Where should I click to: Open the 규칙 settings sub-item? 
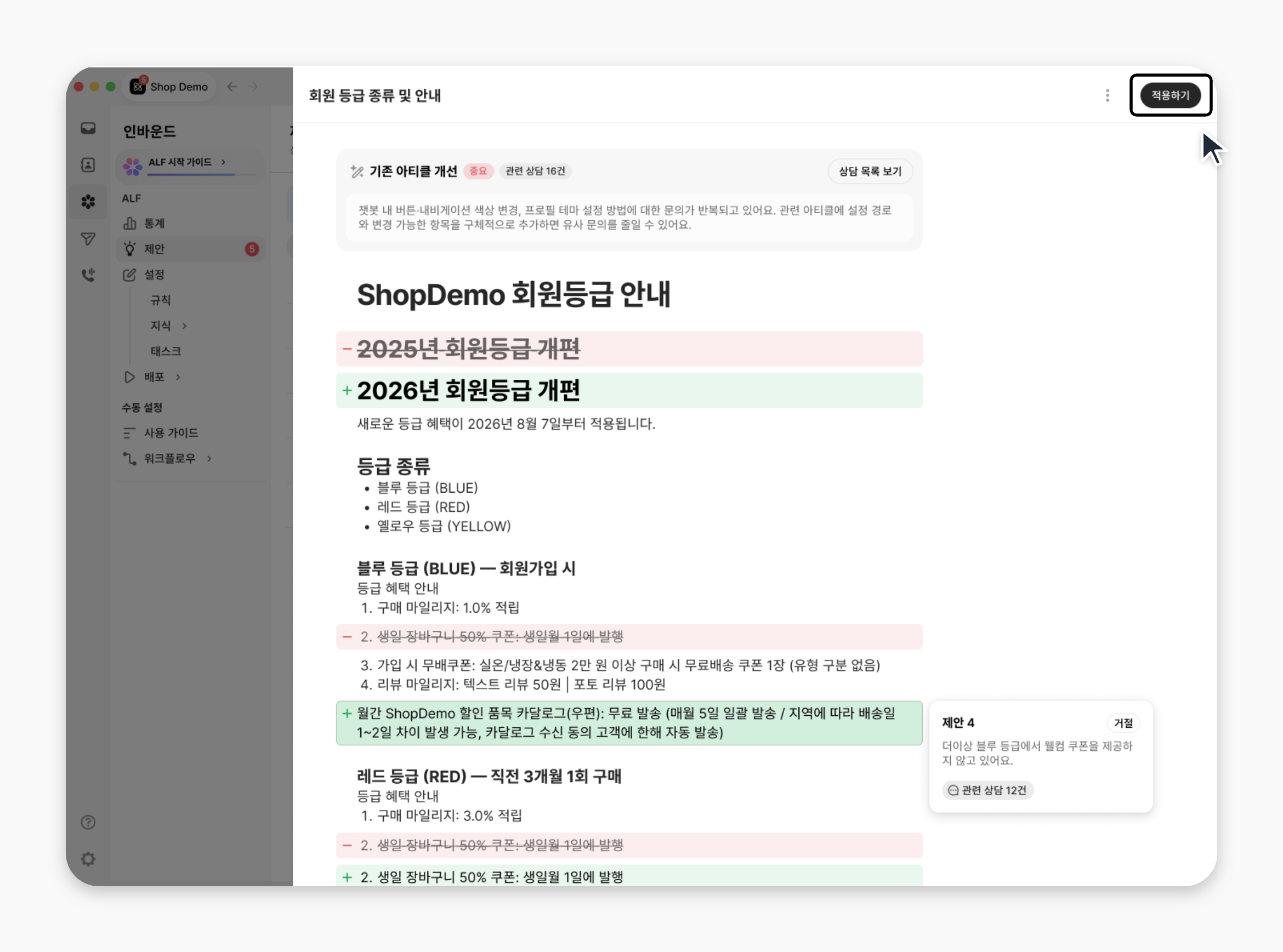161,300
